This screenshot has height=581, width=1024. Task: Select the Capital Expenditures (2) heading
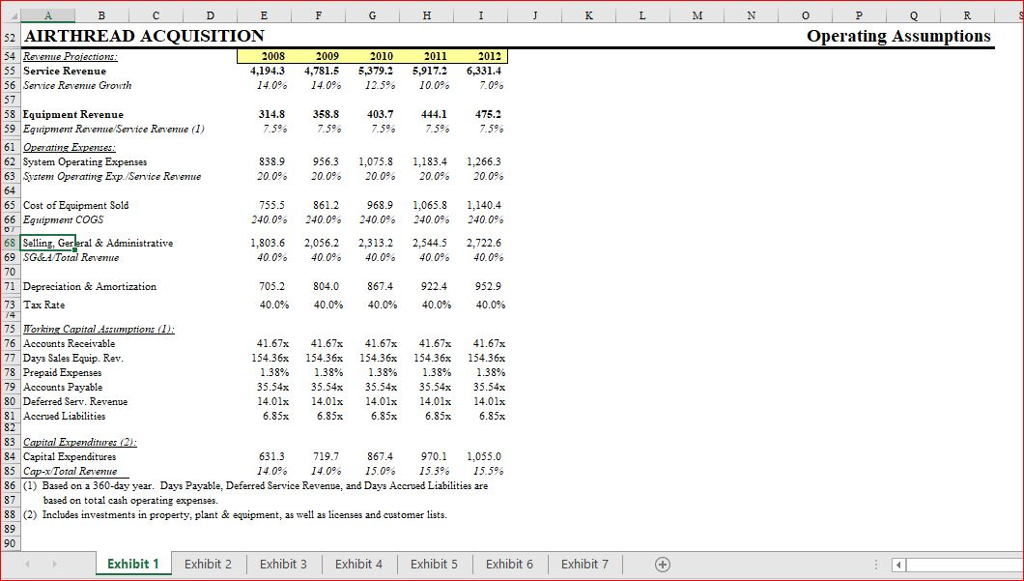pos(80,442)
